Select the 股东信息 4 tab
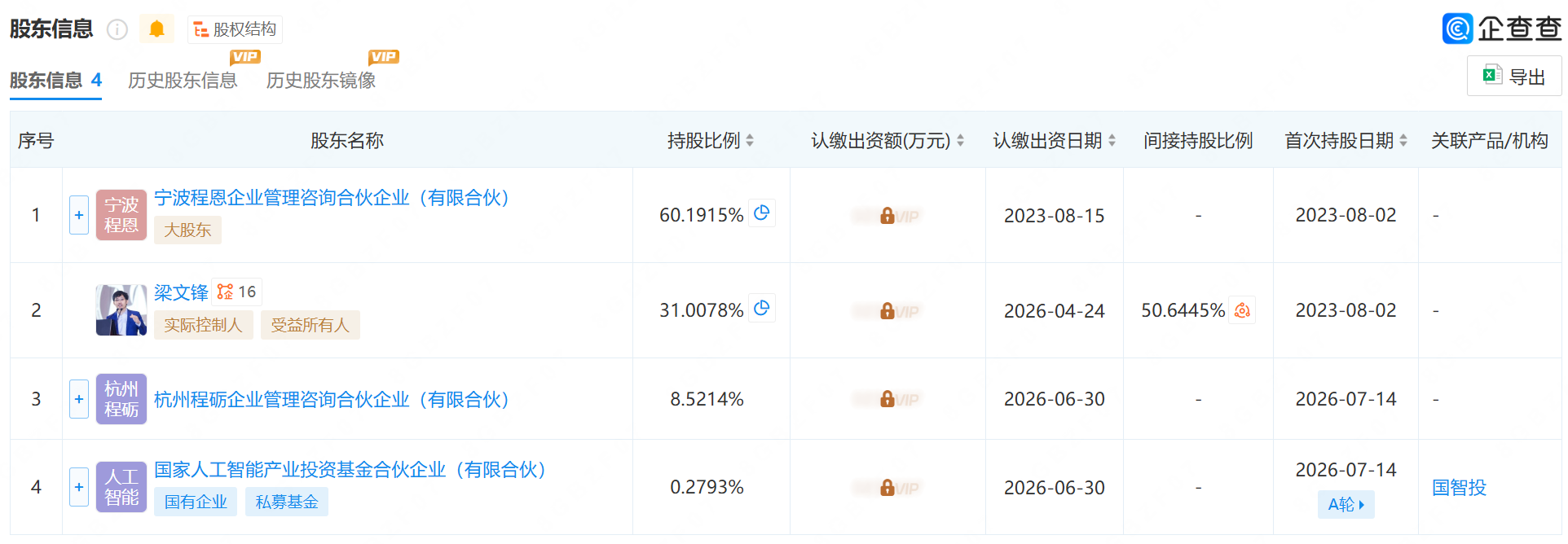The width and height of the screenshot is (1568, 544). point(55,81)
